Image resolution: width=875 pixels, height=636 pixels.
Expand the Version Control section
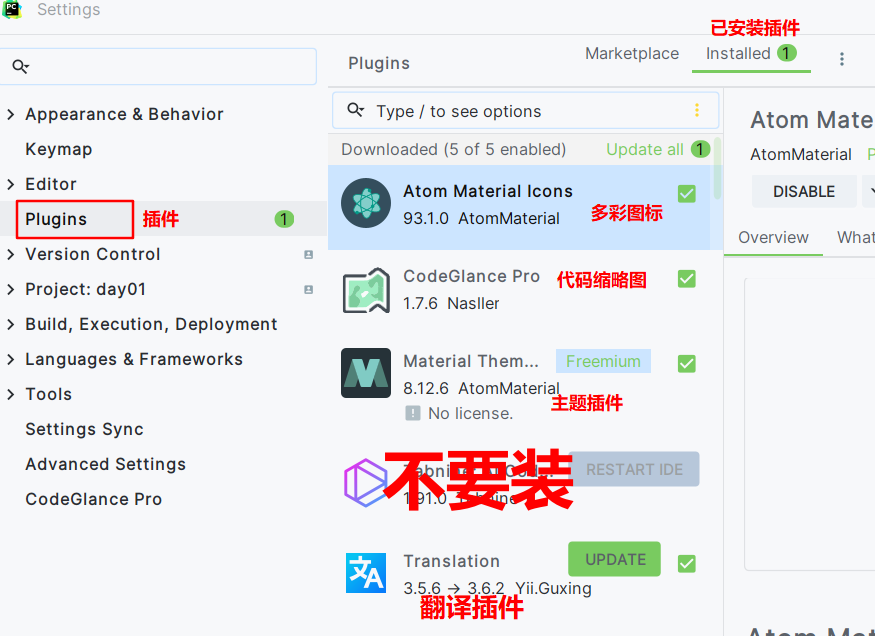[11, 254]
